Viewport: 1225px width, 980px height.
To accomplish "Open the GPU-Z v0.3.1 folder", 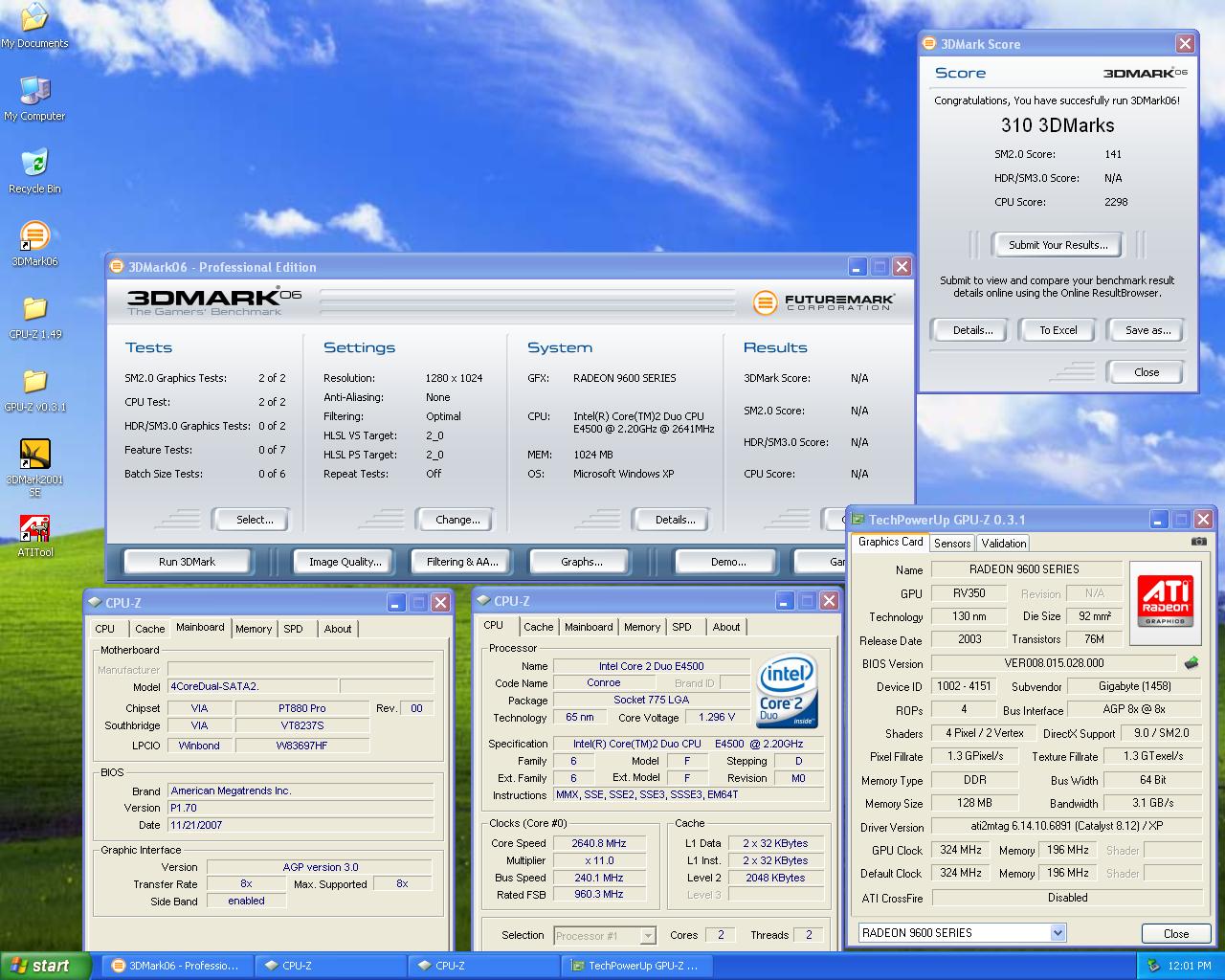I will coord(34,390).
